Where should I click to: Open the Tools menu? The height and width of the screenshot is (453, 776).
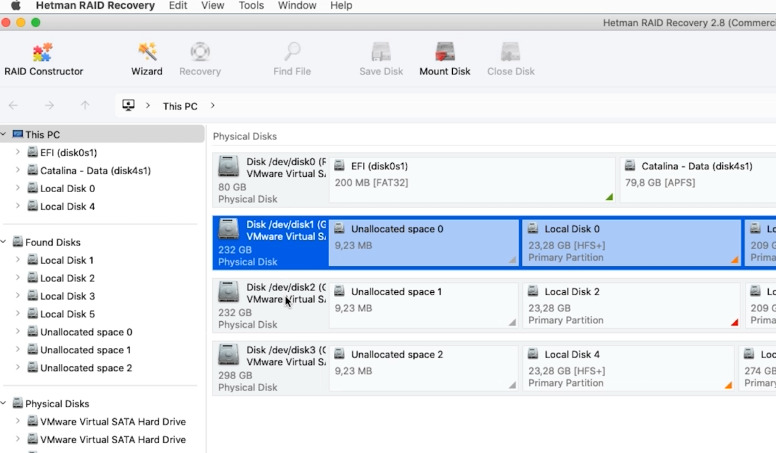(251, 5)
